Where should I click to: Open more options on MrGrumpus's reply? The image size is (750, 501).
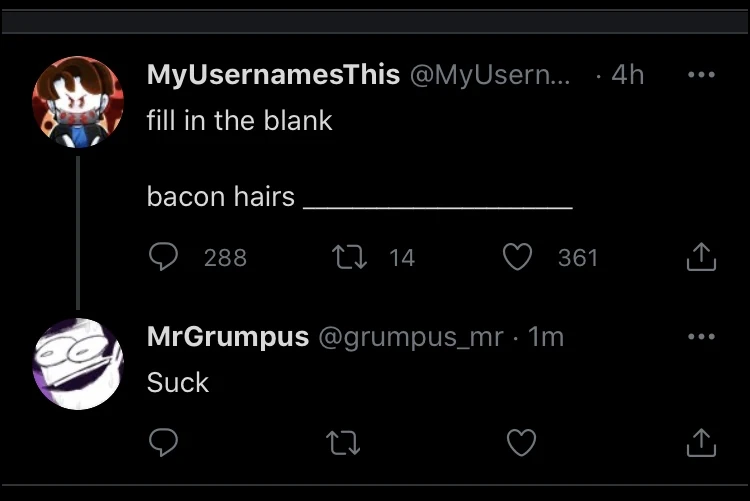701,337
